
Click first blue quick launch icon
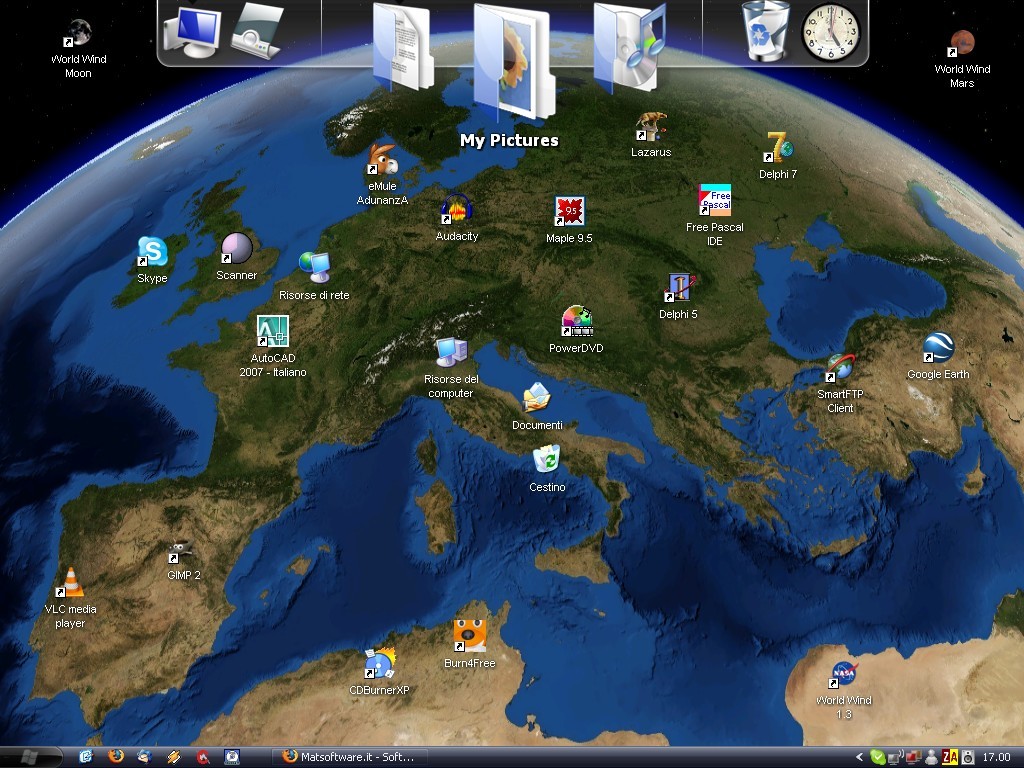click(x=86, y=757)
